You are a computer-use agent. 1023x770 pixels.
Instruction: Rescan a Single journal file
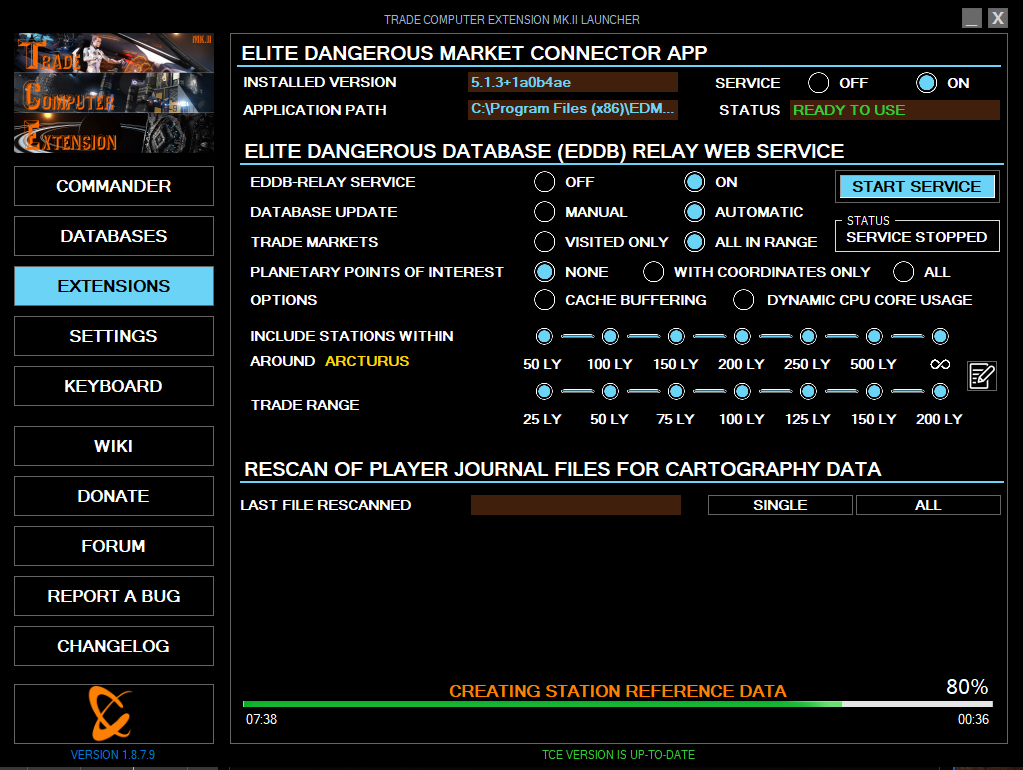pos(780,505)
